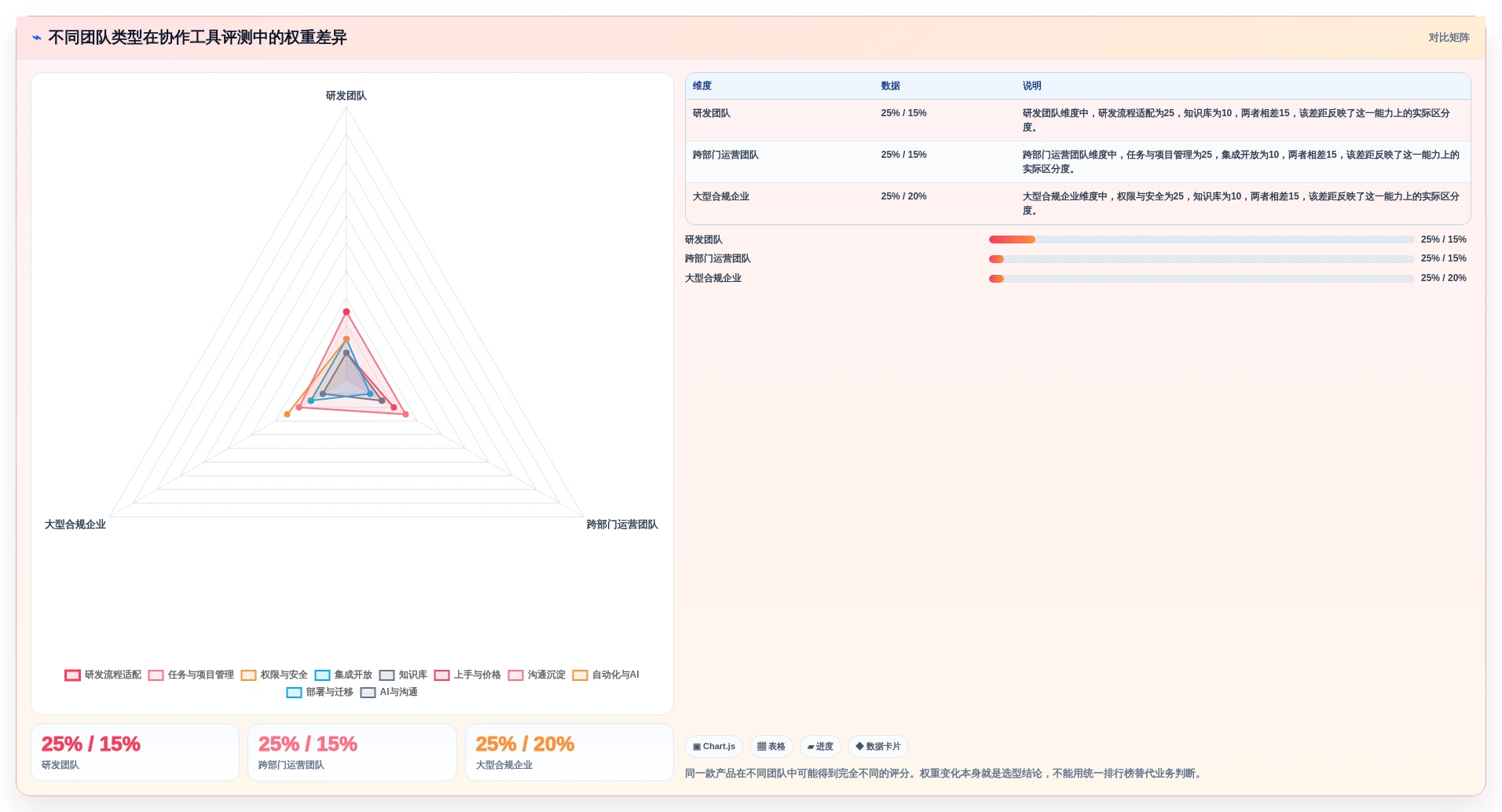Toggle 研发流程适配 legend dataset
This screenshot has width=1502, height=812.
pos(103,675)
